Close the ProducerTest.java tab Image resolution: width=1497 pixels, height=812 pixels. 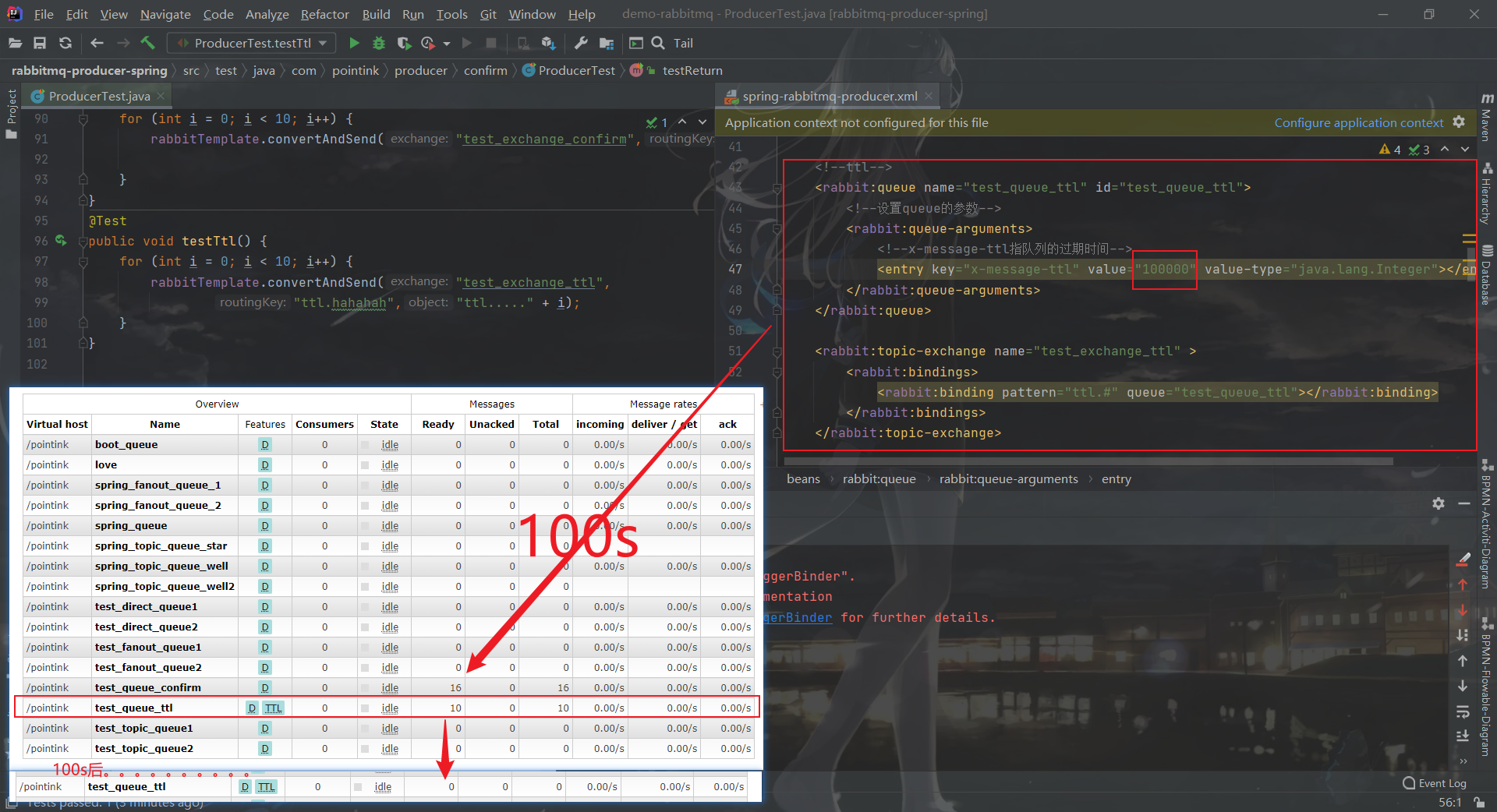161,96
